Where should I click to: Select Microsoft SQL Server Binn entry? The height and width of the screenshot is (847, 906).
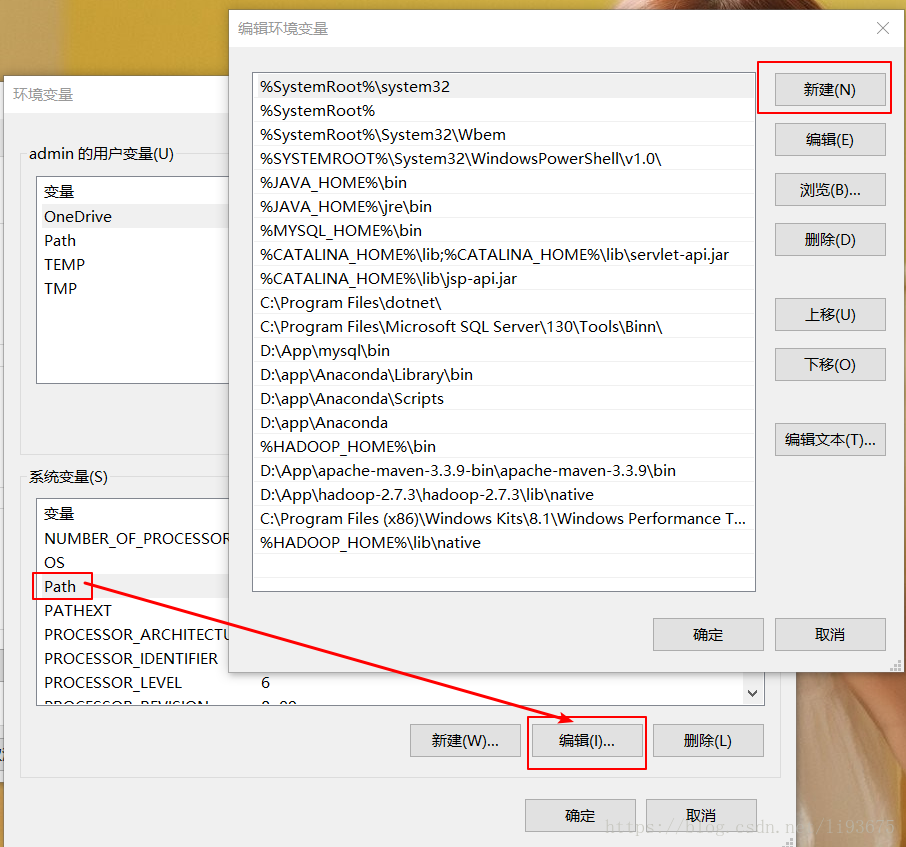pyautogui.click(x=504, y=326)
